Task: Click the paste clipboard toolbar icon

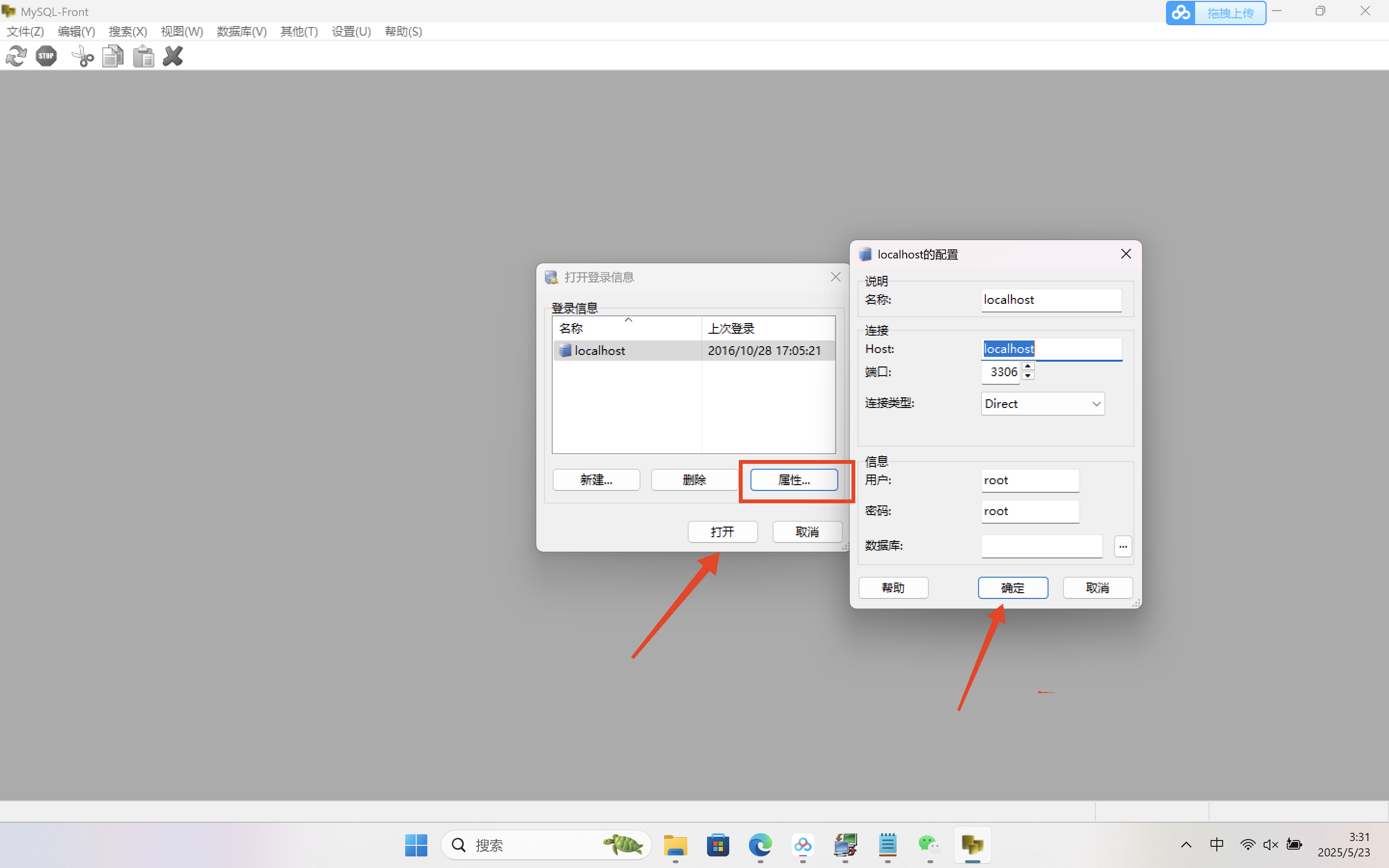Action: (144, 56)
